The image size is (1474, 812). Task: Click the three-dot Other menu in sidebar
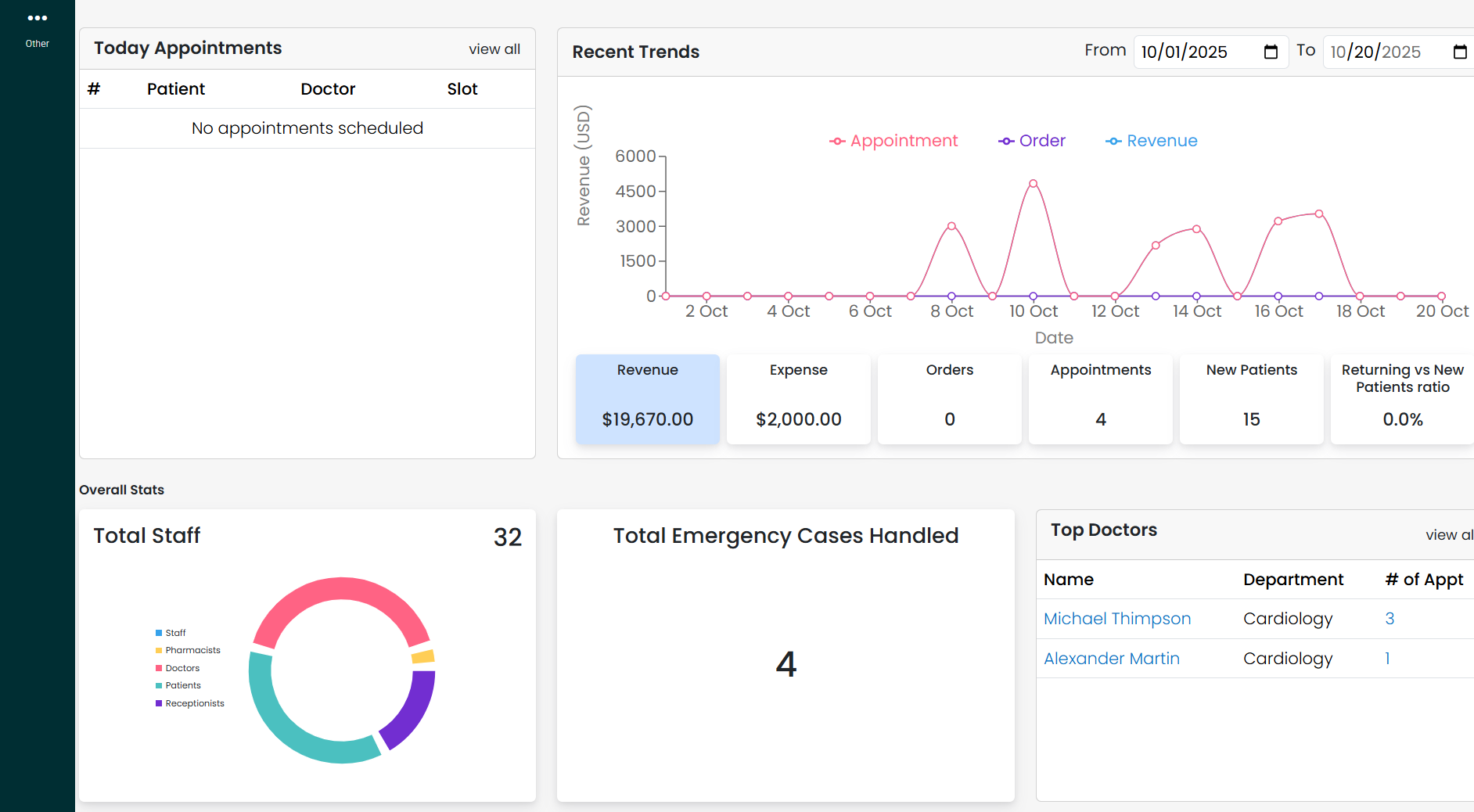pyautogui.click(x=37, y=17)
